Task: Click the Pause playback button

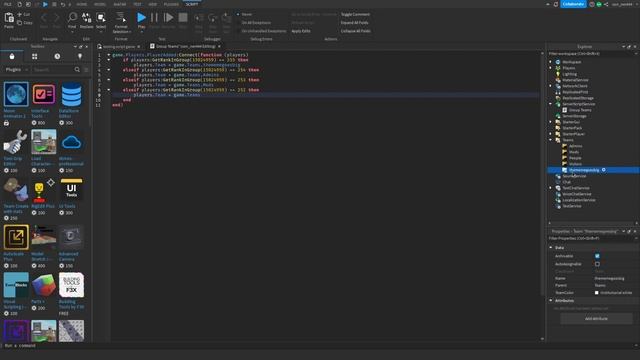Action: [x=154, y=17]
